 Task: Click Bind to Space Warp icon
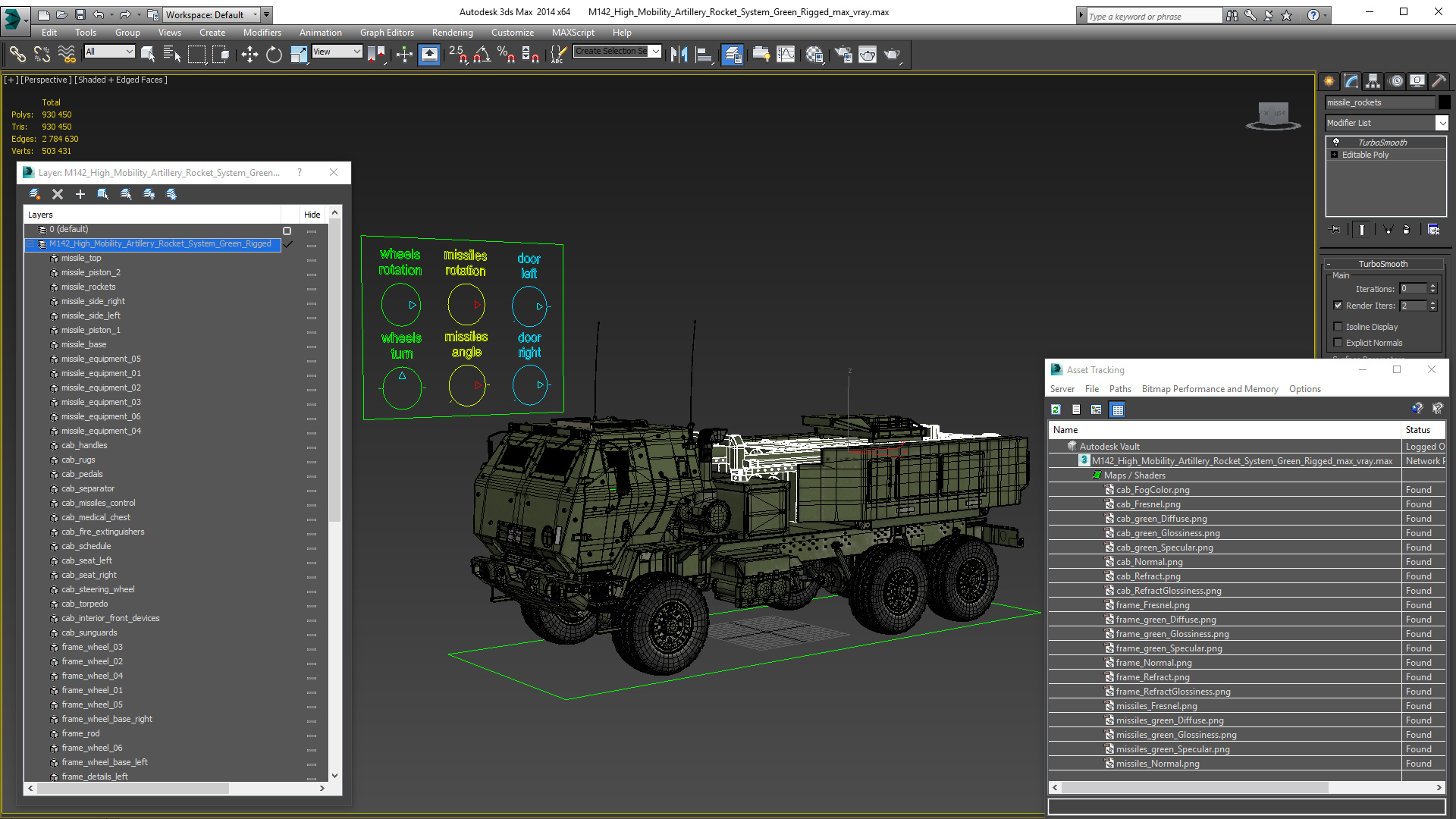pyautogui.click(x=67, y=54)
